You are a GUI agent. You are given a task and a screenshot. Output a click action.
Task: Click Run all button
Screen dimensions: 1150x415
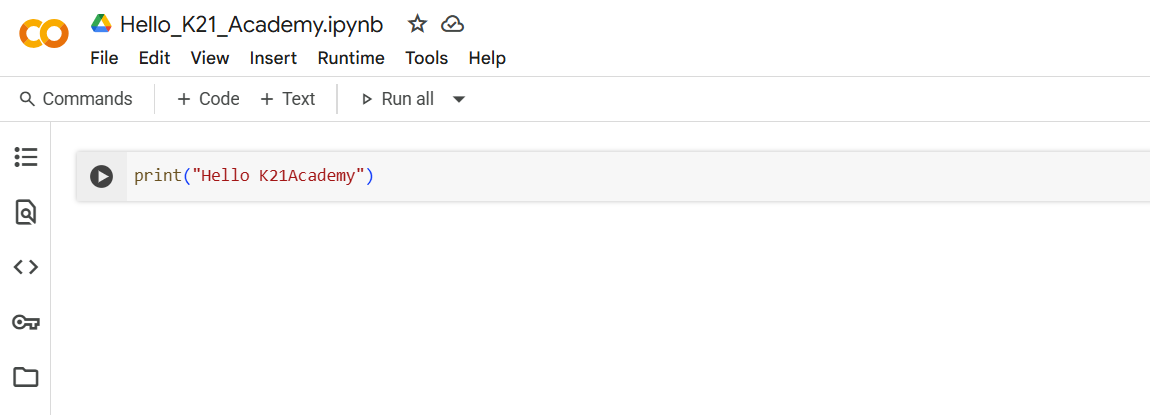click(x=398, y=99)
